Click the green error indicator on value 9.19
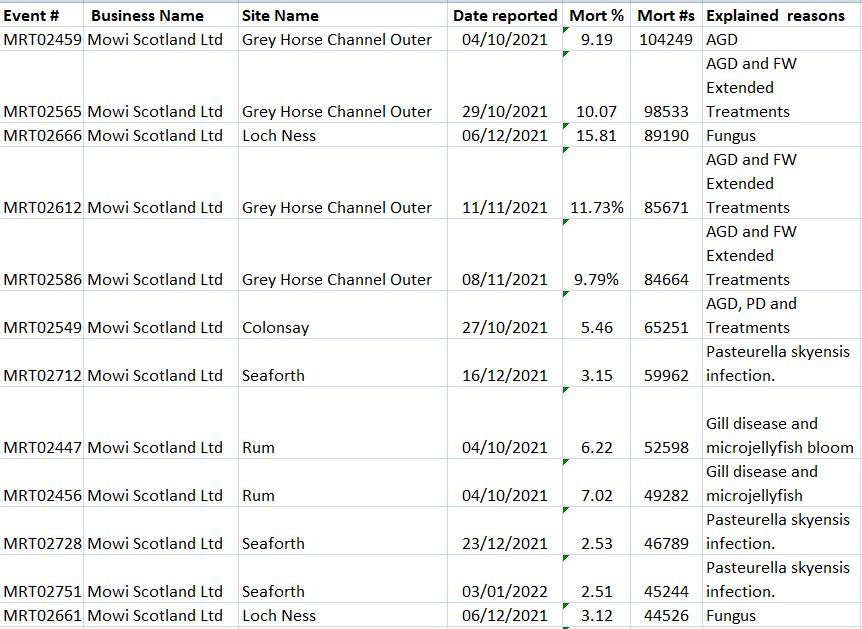Image resolution: width=862 pixels, height=629 pixels. [566, 33]
